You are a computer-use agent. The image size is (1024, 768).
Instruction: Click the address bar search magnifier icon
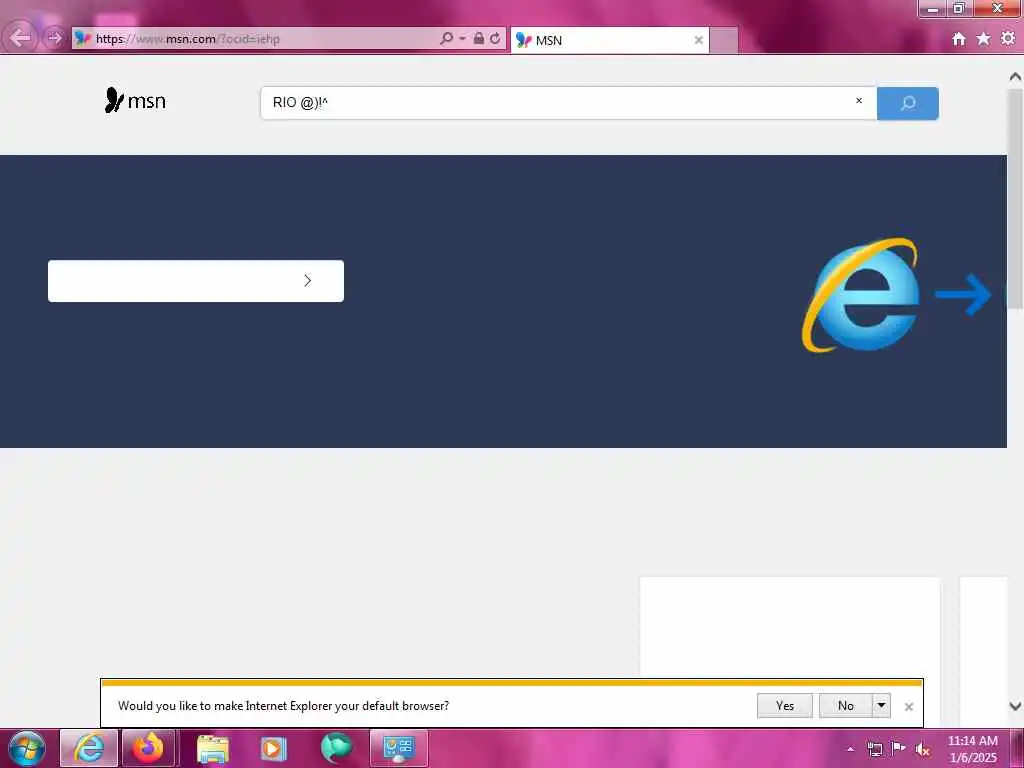pyautogui.click(x=446, y=39)
